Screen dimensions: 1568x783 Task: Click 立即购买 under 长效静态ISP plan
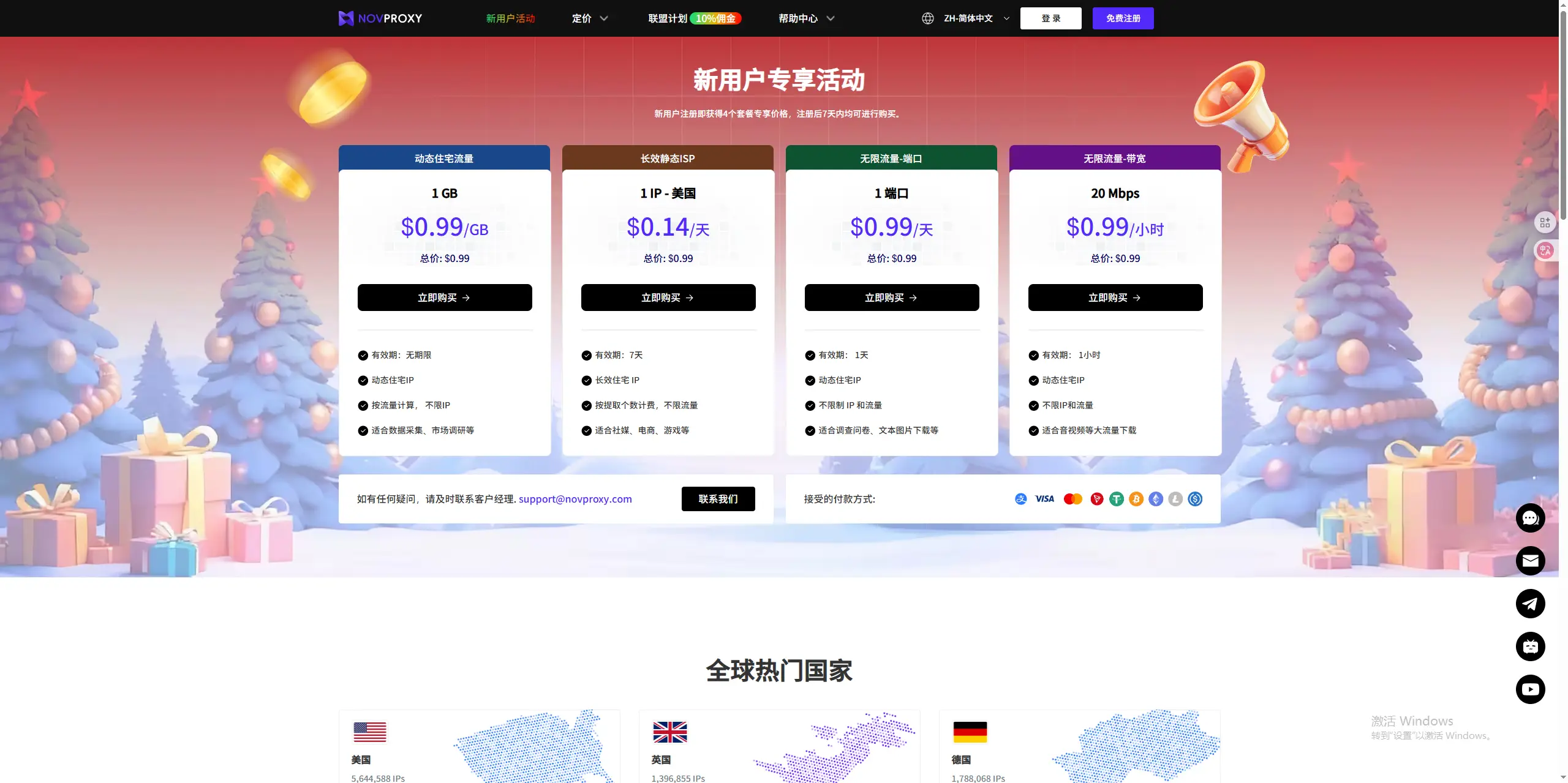pyautogui.click(x=668, y=298)
